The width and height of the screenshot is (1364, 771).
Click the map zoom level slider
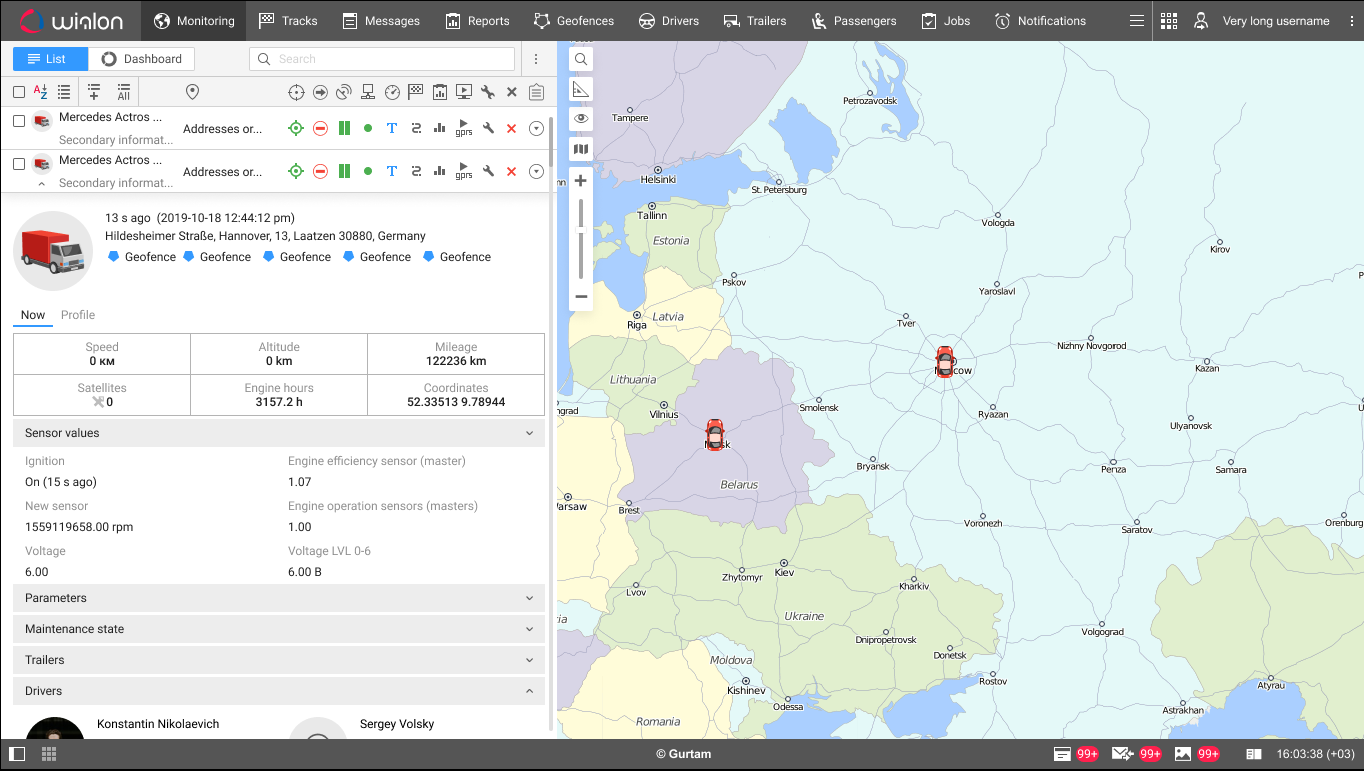point(581,240)
